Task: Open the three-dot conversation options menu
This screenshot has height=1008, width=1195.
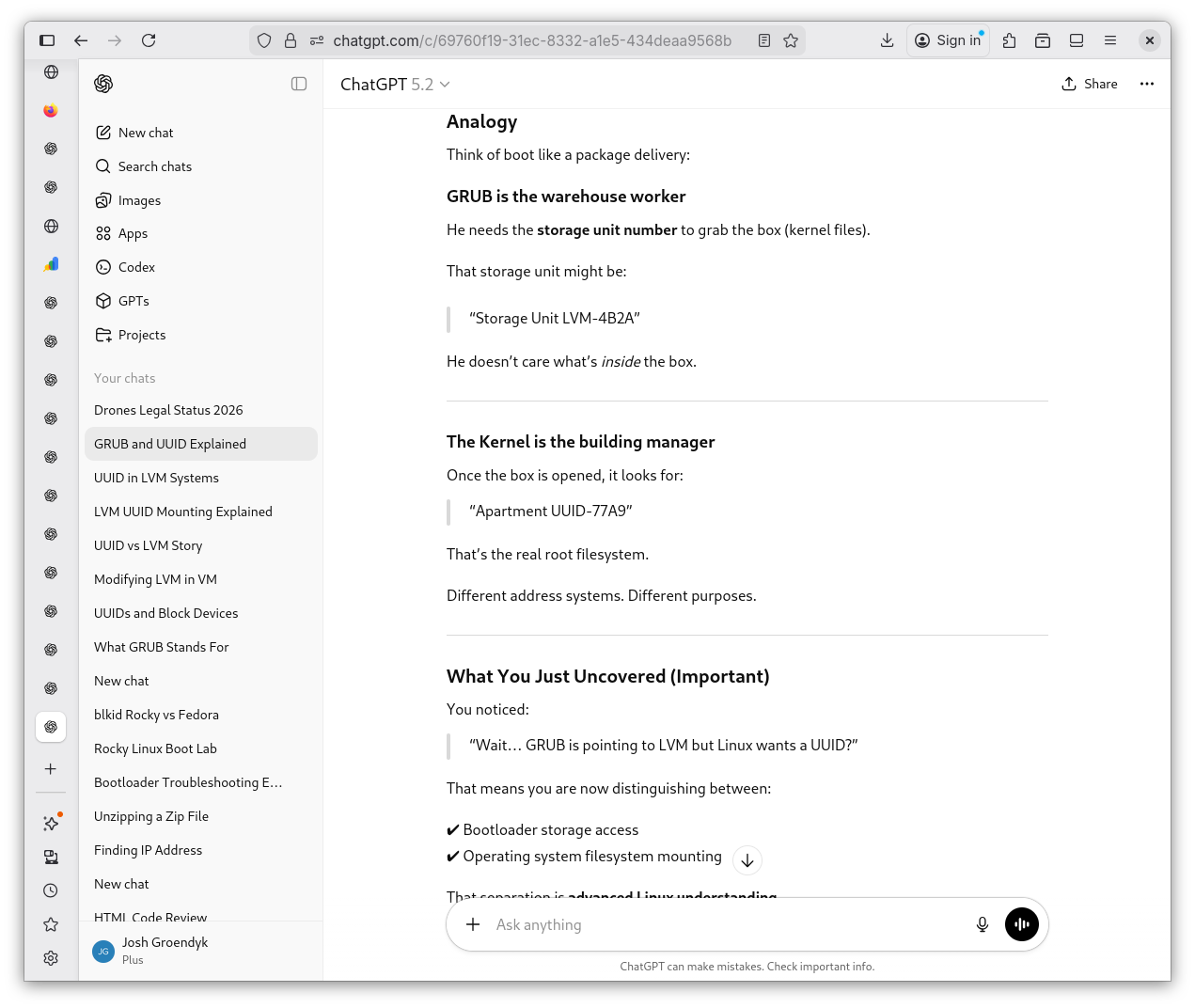Action: tap(1146, 84)
